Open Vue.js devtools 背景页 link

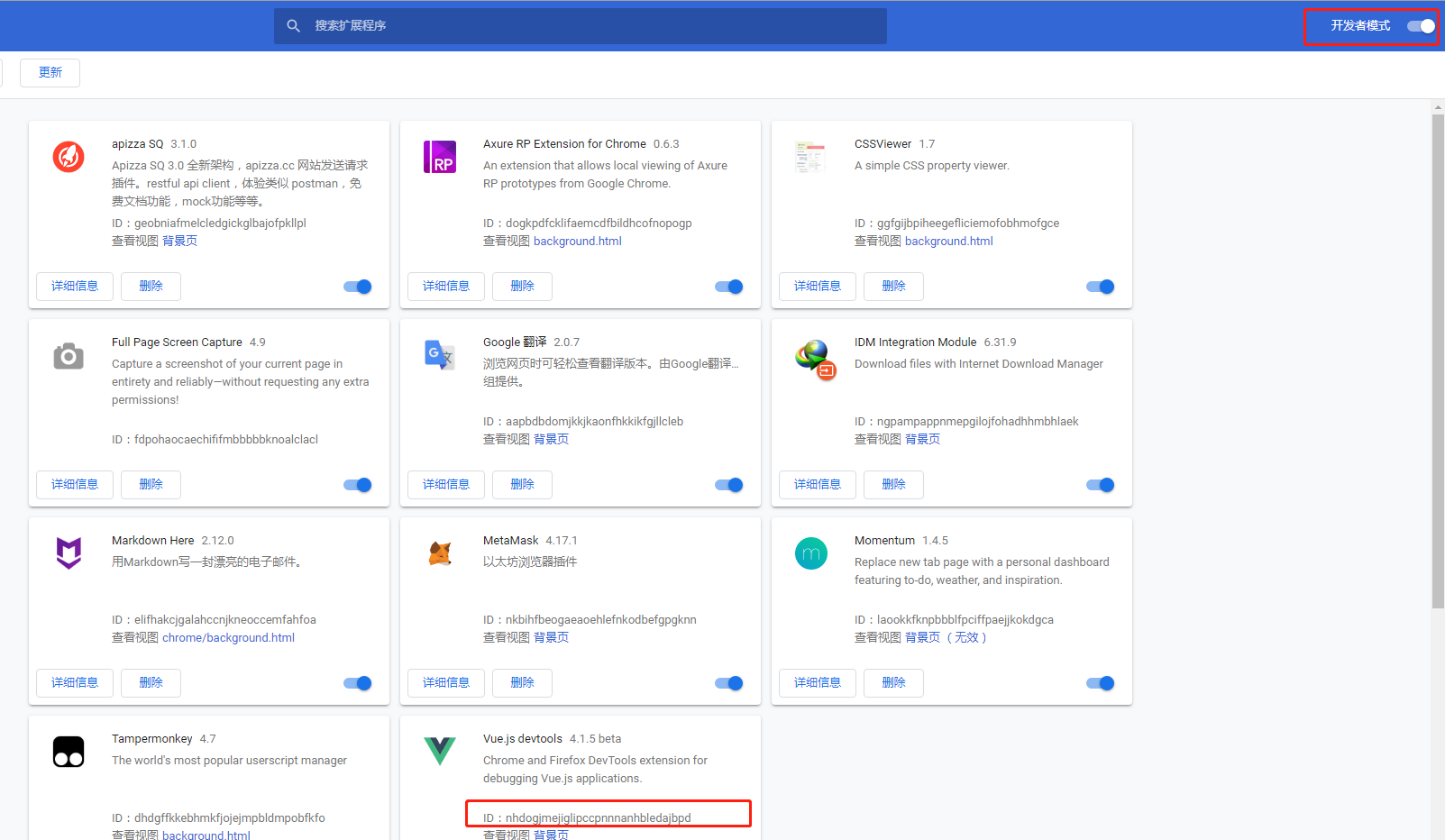552,835
